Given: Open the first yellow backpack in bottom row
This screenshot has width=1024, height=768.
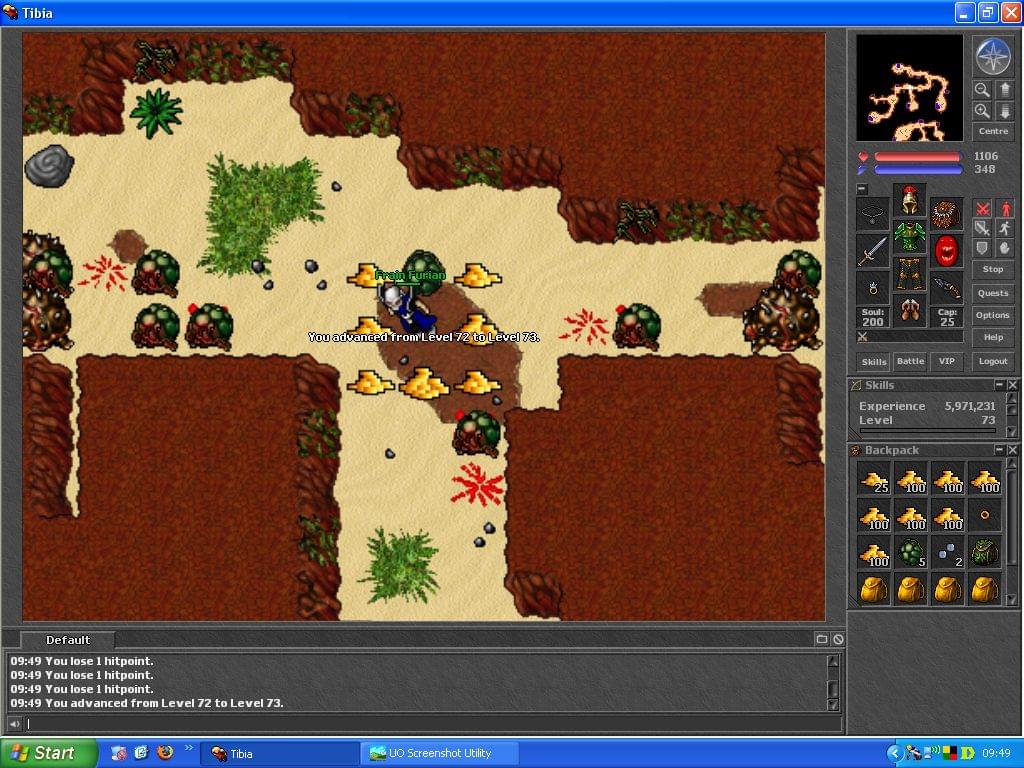Looking at the screenshot, I should [x=873, y=589].
